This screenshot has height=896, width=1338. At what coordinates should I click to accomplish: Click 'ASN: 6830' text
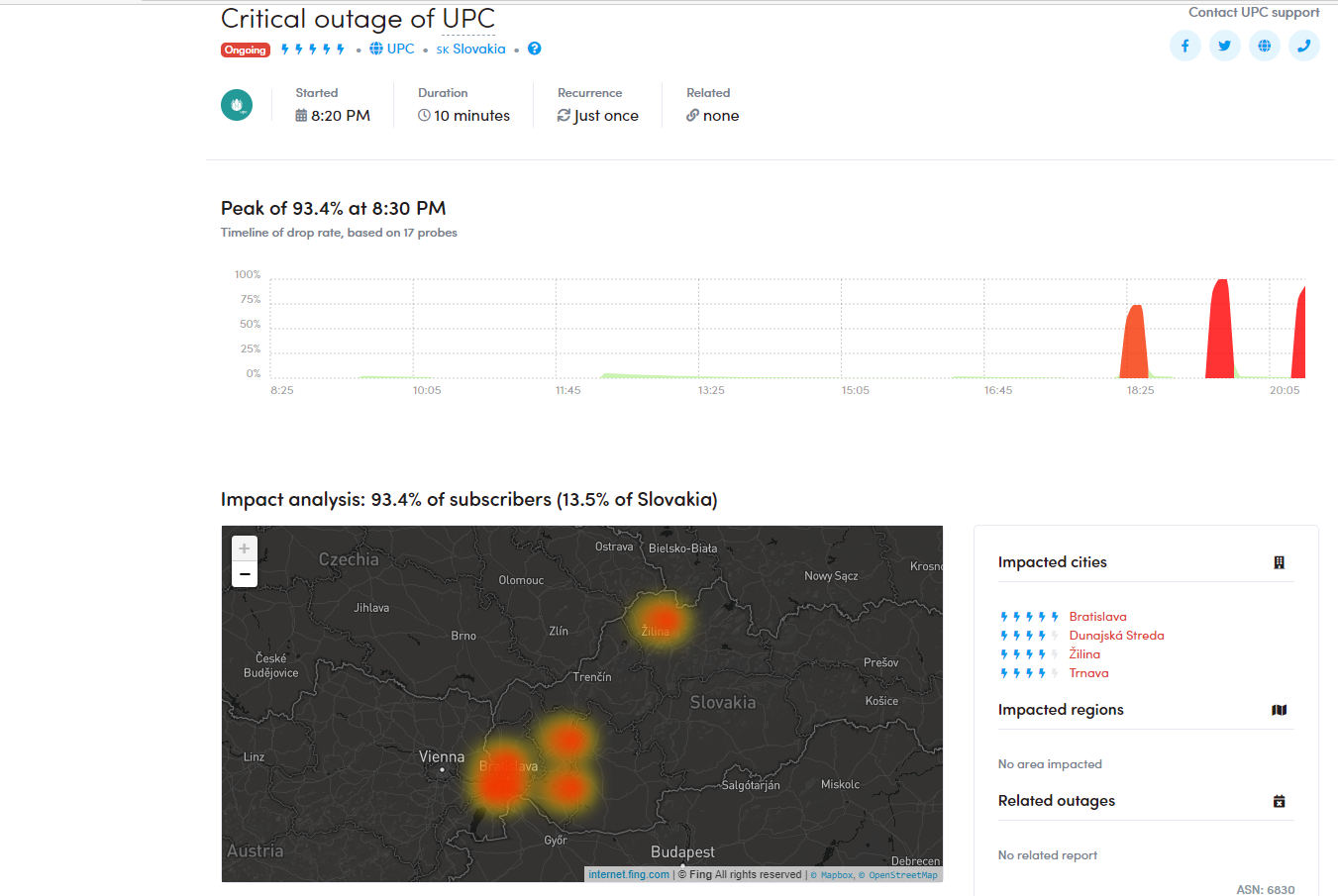tap(1266, 889)
